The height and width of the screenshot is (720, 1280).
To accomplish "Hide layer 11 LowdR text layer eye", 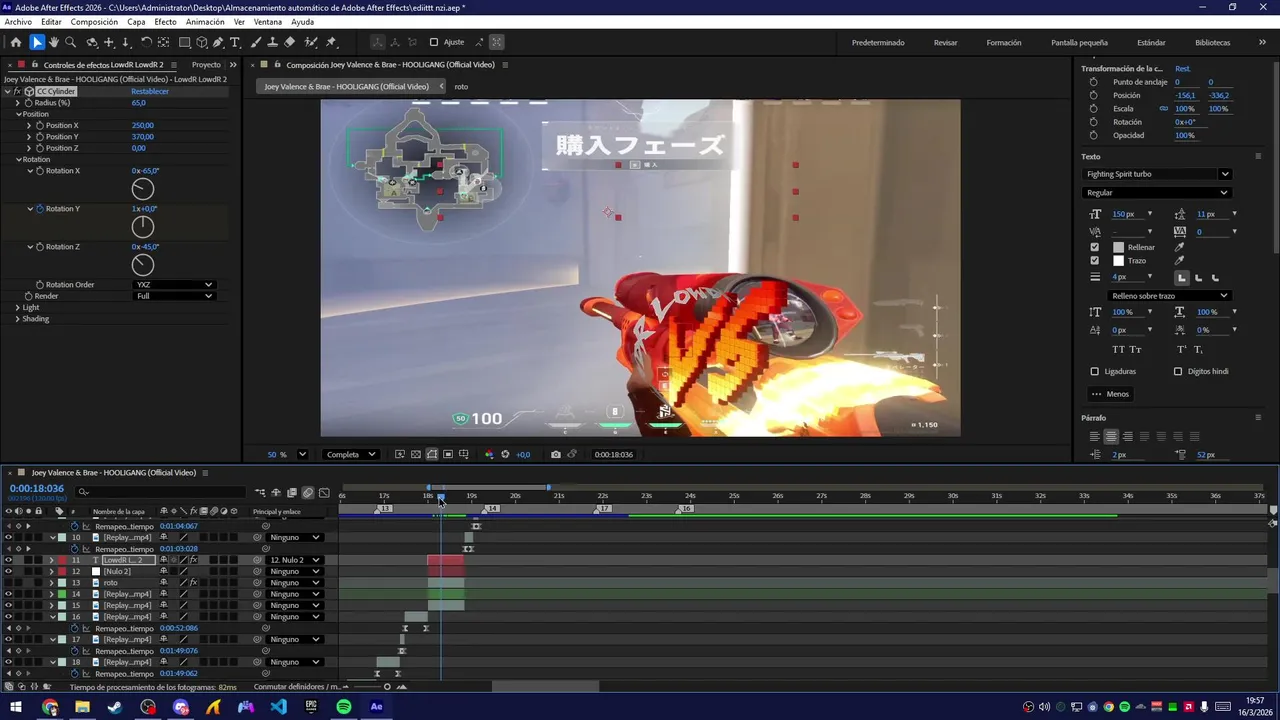I will (x=8, y=560).
